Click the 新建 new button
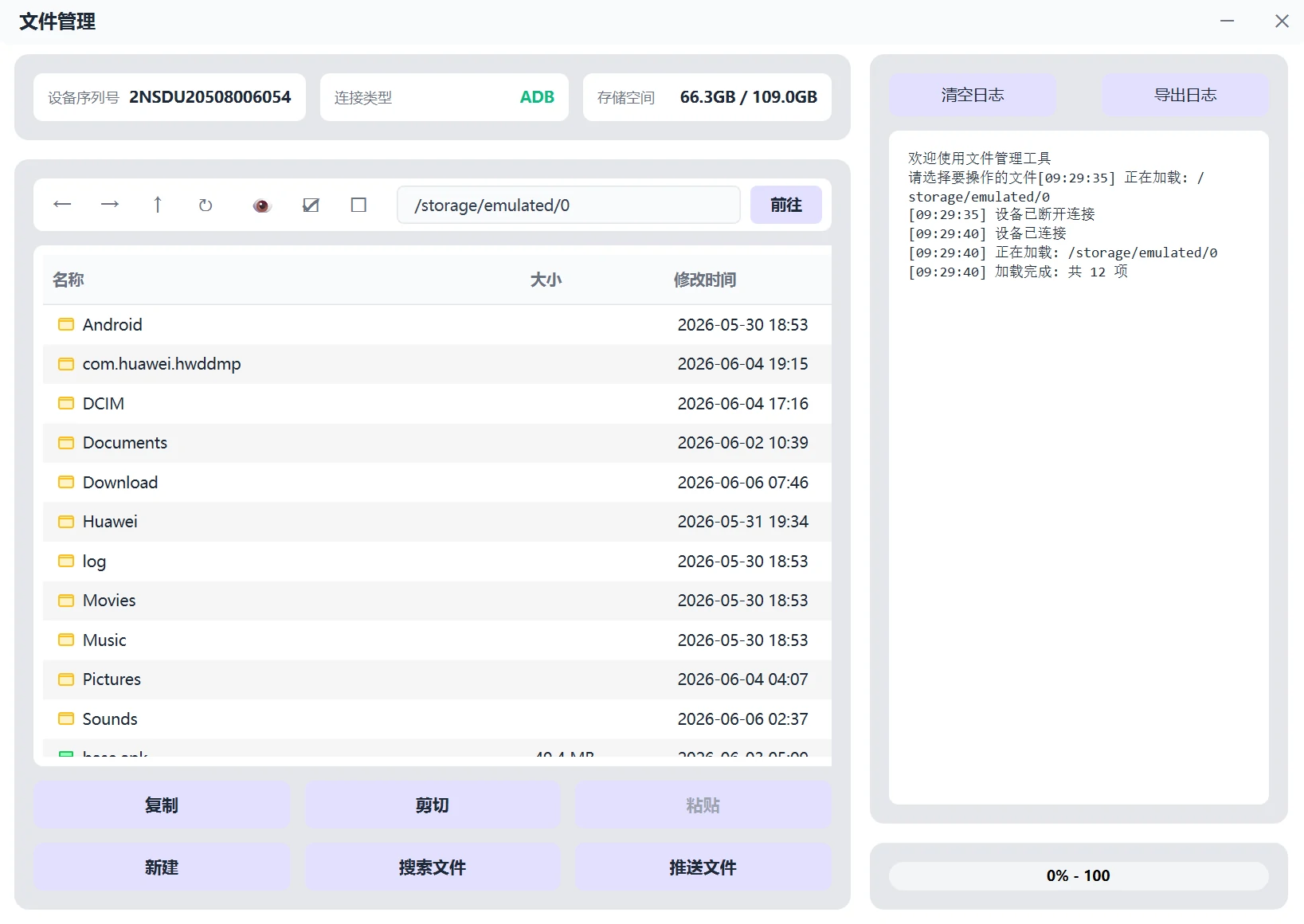Viewport: 1304px width, 924px height. (162, 867)
